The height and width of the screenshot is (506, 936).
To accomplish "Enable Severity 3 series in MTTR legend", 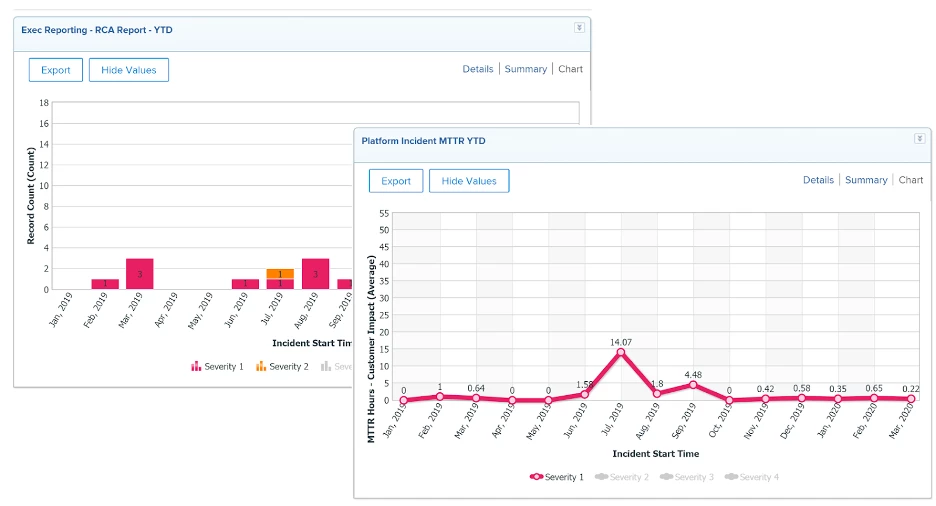I will 686,477.
